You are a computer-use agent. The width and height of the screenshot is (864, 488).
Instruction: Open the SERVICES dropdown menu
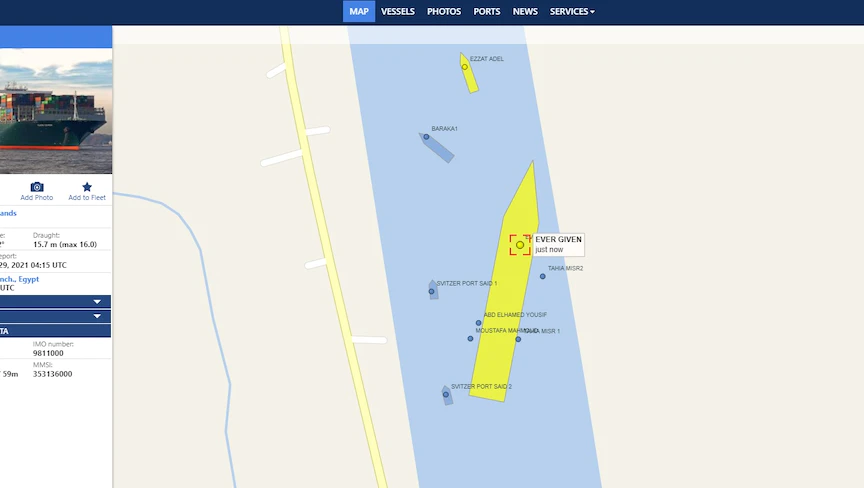tap(572, 12)
